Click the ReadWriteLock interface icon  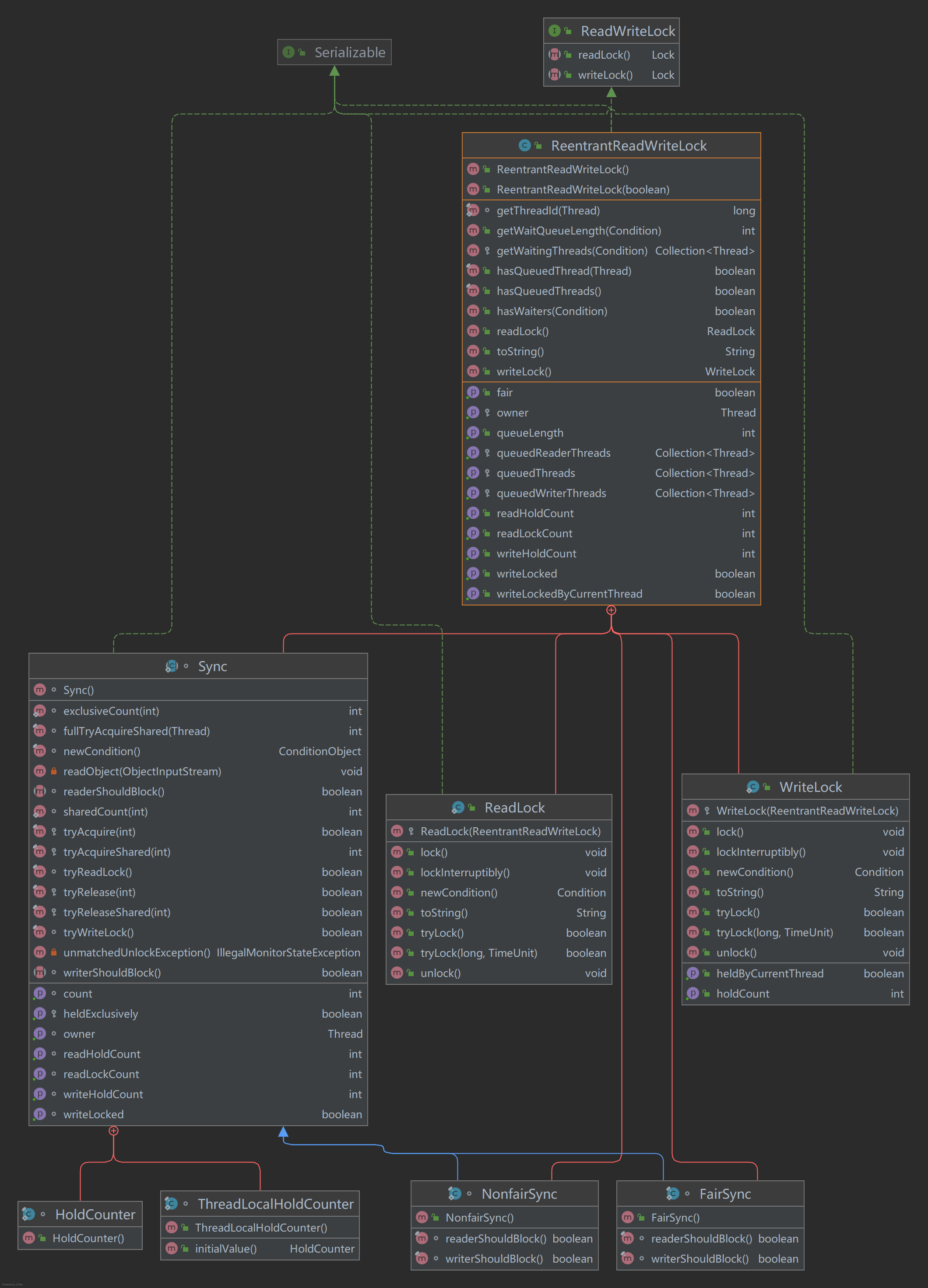point(554,31)
